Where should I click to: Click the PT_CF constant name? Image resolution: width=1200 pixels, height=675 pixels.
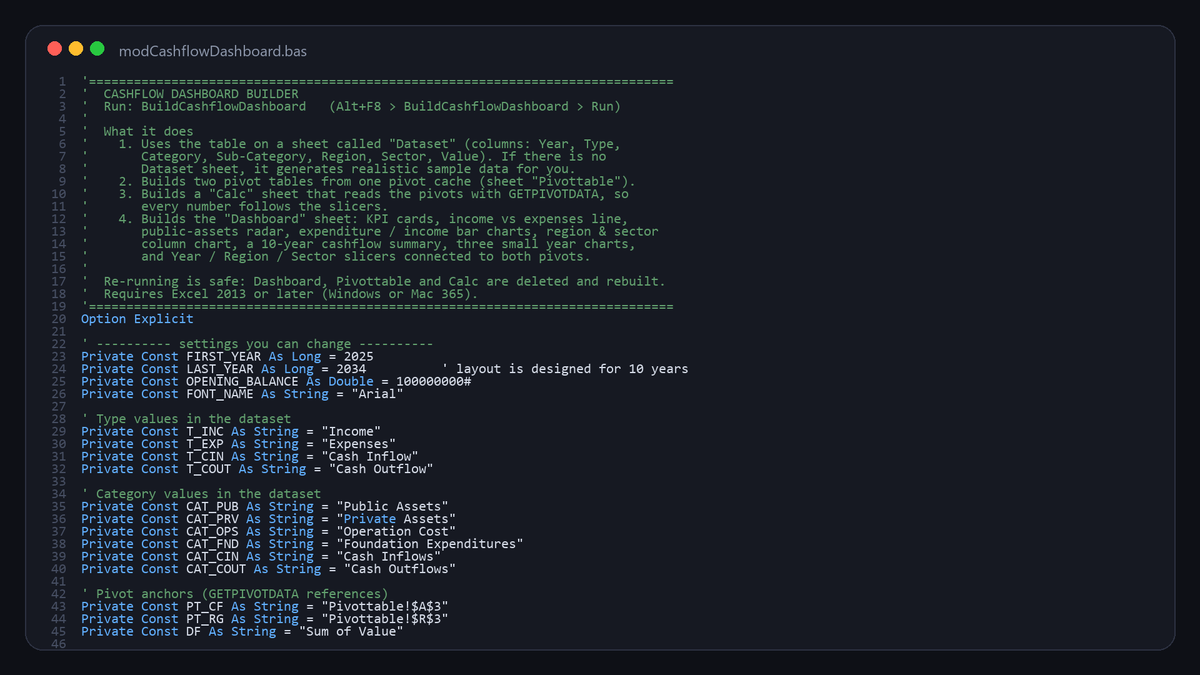(x=205, y=606)
